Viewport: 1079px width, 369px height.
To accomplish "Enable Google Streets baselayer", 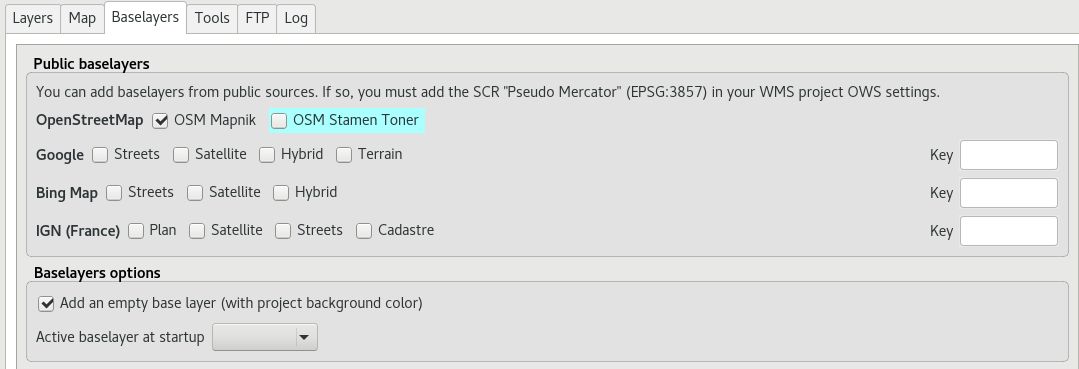I will point(100,155).
